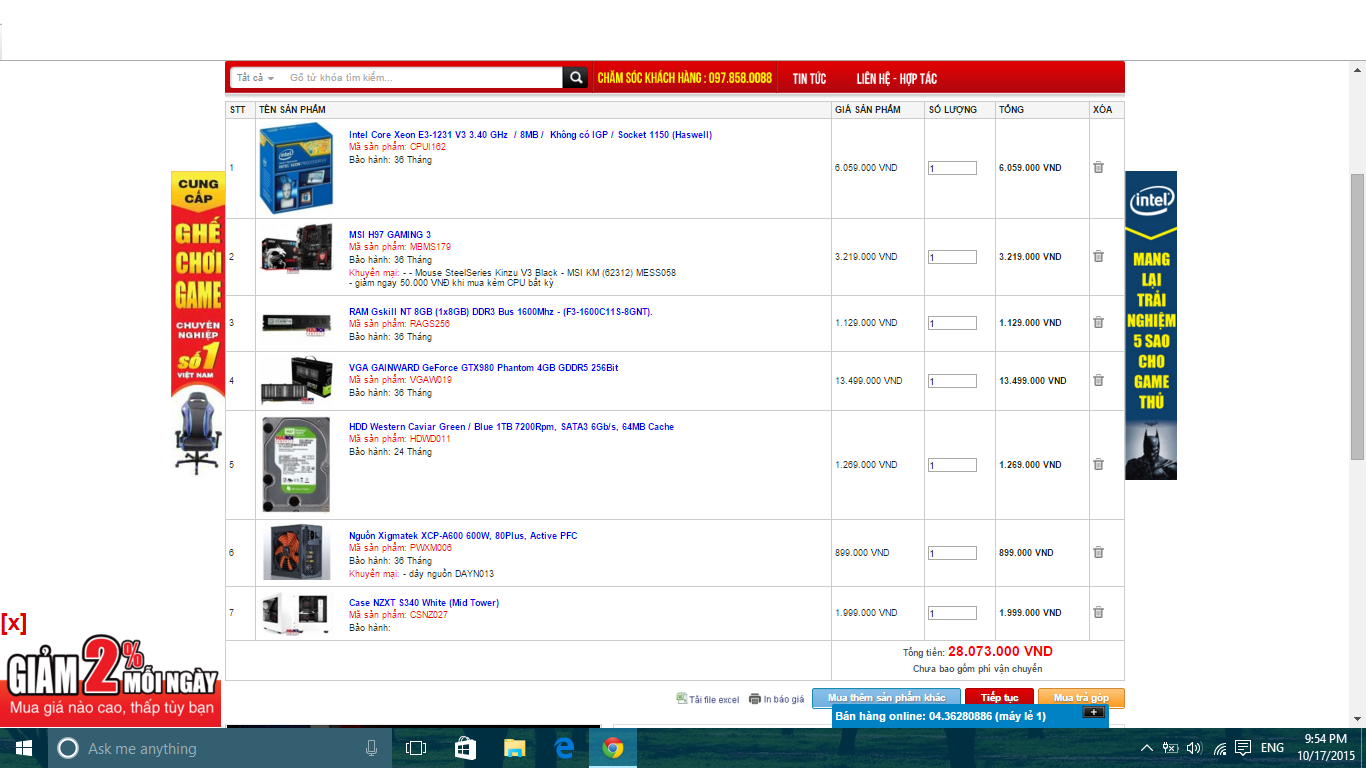Click the Intel MANG LẠI TRẢI NGHIỆM banner
This screenshot has width=1366, height=768.
(1151, 325)
